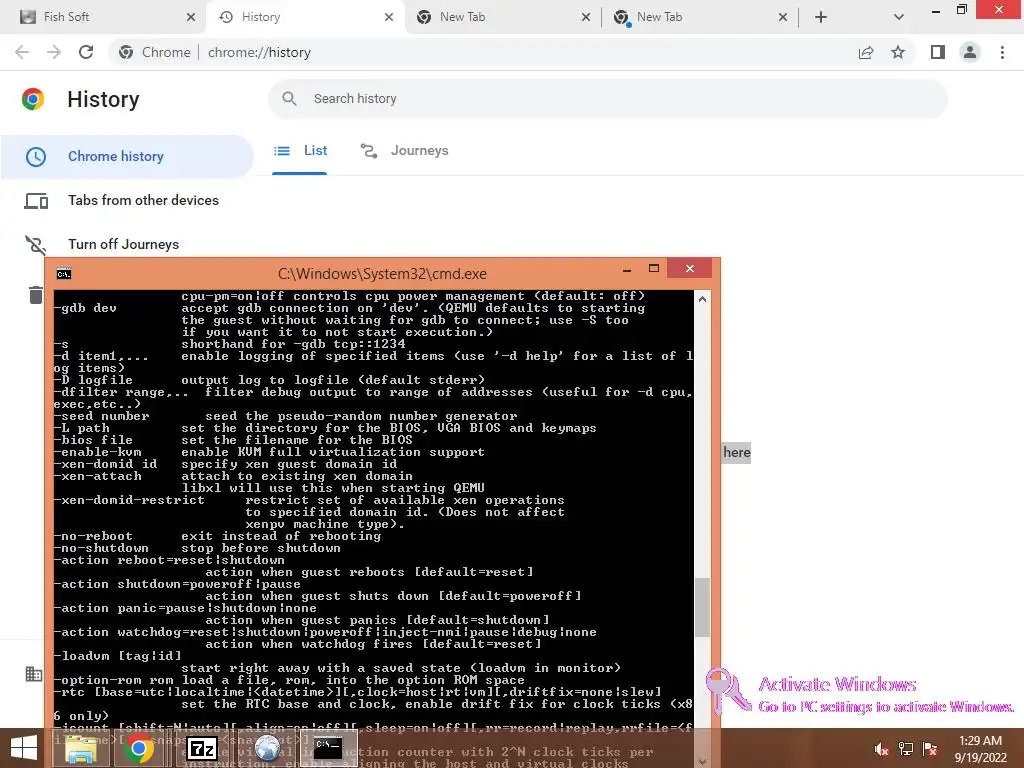Switch to the Journeys view tab
This screenshot has height=768, width=1024.
click(404, 151)
